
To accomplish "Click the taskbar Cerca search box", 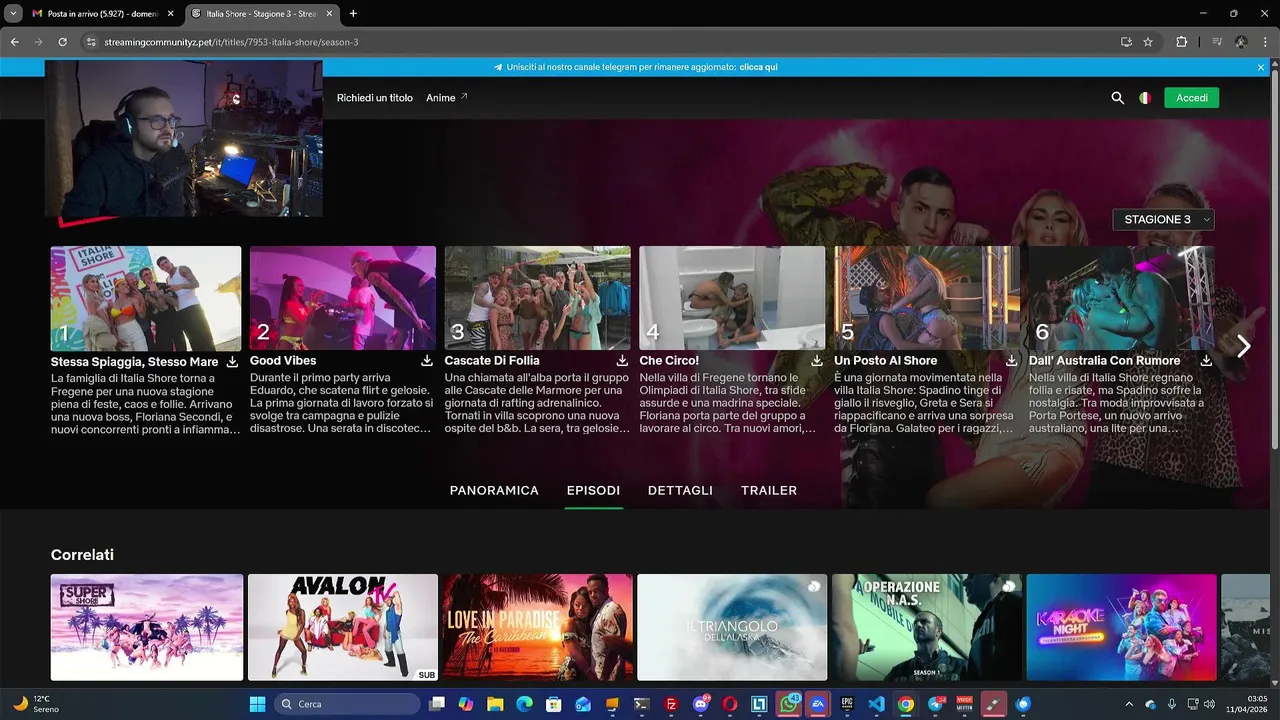I will click(346, 704).
